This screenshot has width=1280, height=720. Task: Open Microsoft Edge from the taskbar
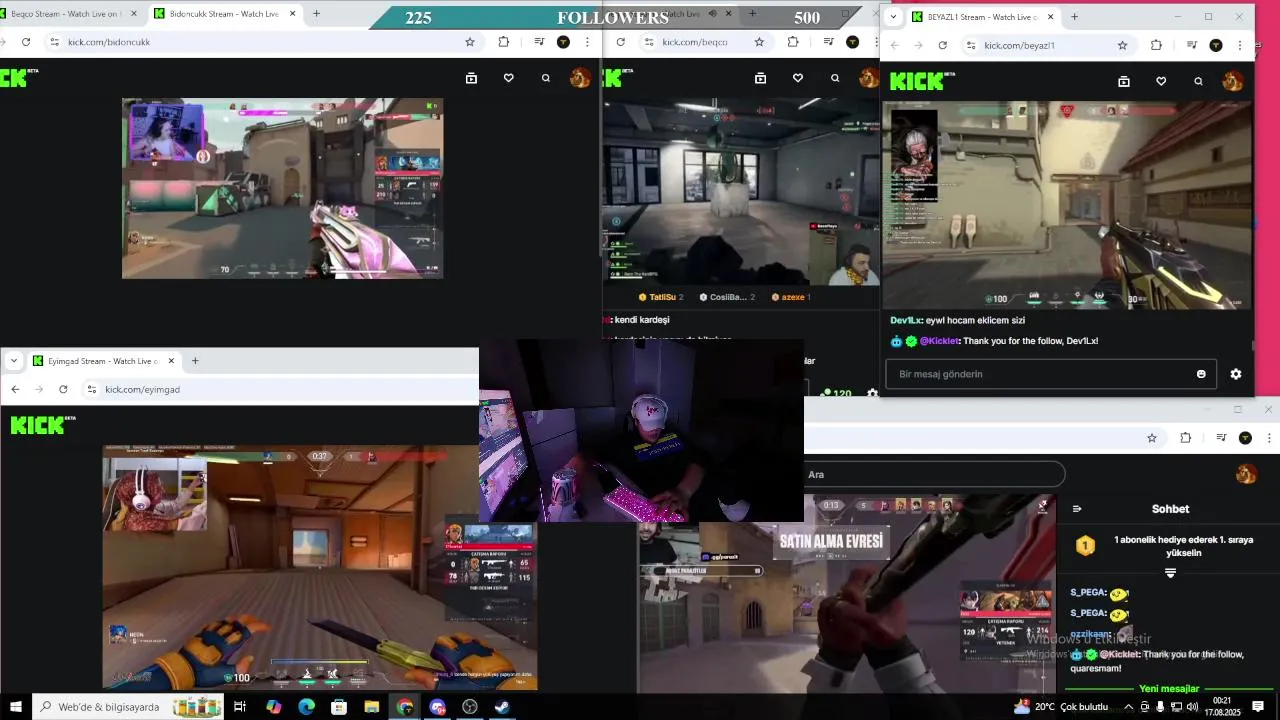click(306, 707)
